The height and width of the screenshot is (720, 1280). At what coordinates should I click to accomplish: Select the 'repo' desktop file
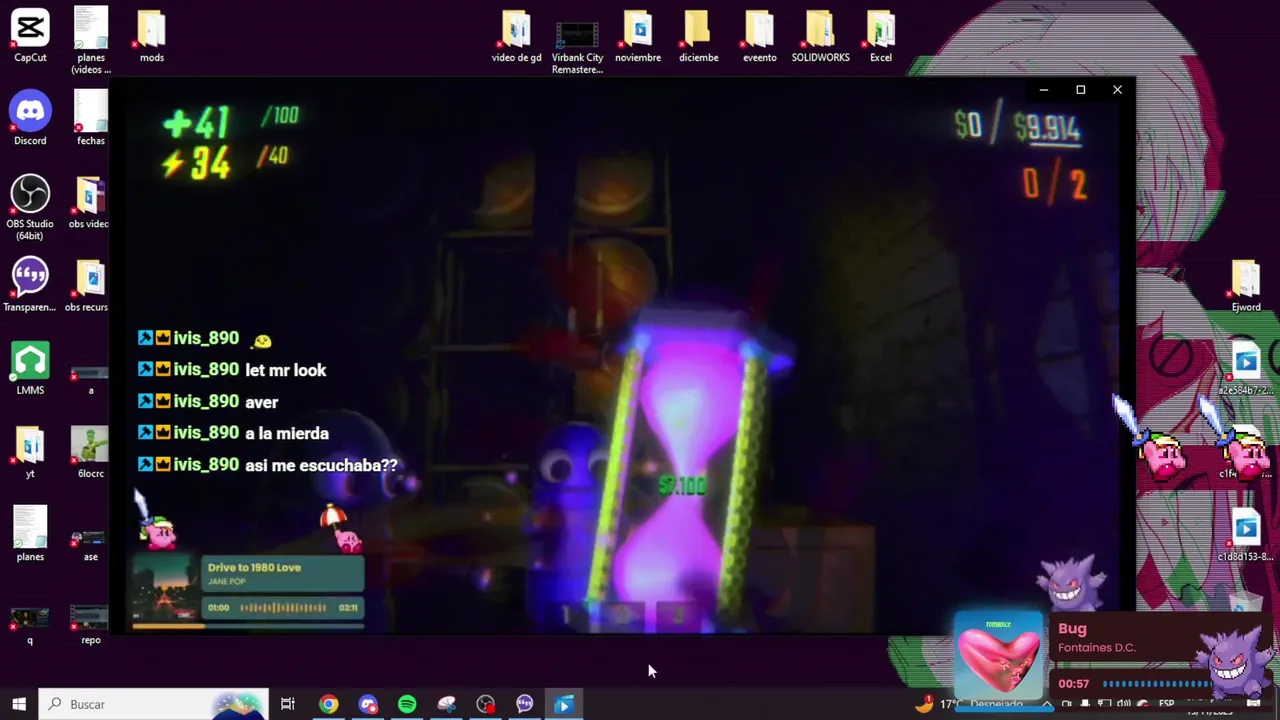point(91,624)
